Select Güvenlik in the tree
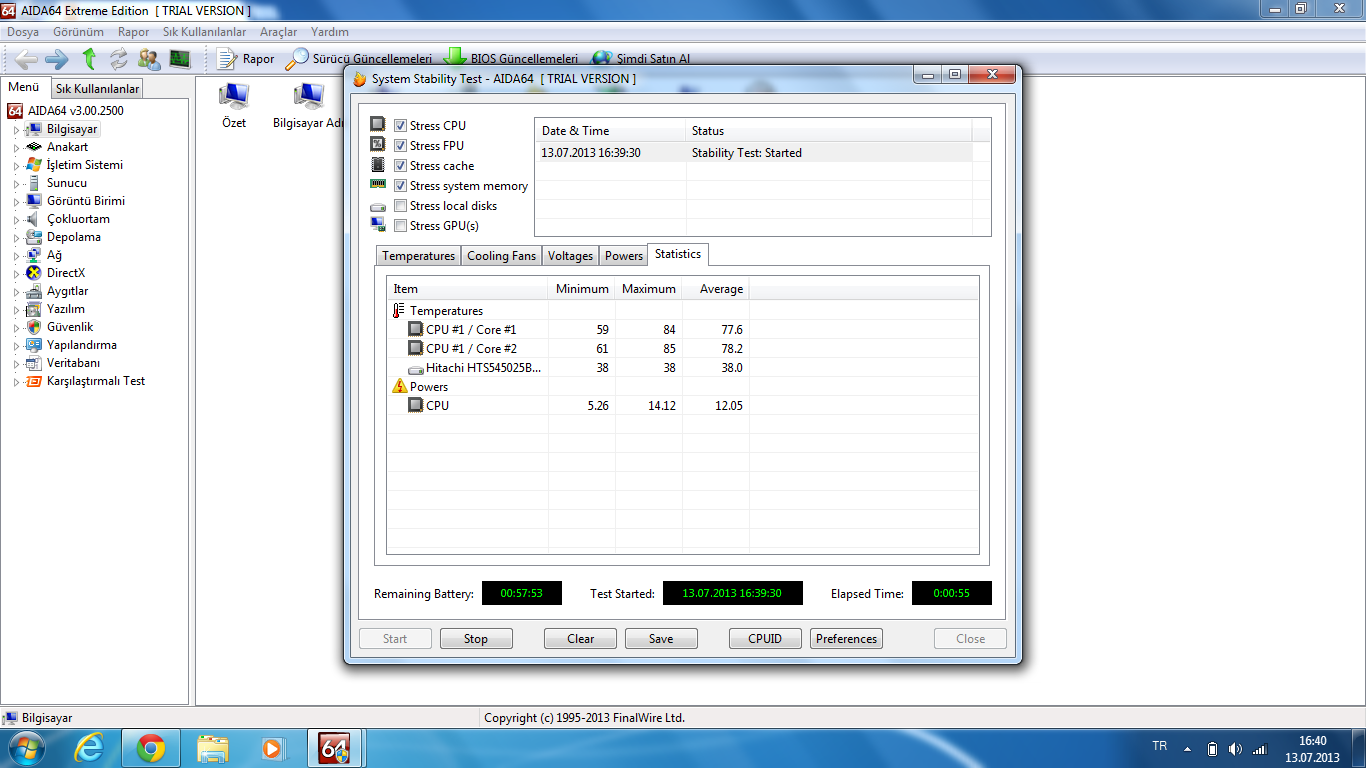 pyautogui.click(x=70, y=327)
